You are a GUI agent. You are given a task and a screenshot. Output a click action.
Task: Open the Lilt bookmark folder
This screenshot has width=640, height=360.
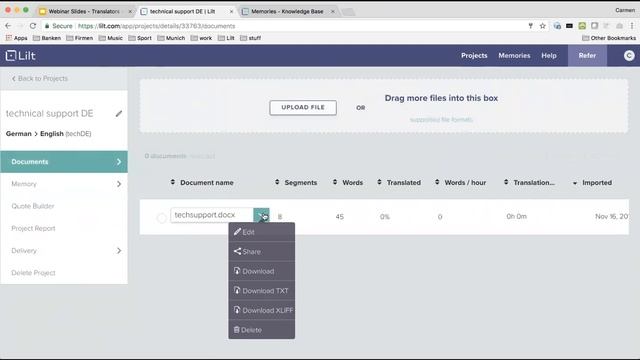pyautogui.click(x=226, y=38)
